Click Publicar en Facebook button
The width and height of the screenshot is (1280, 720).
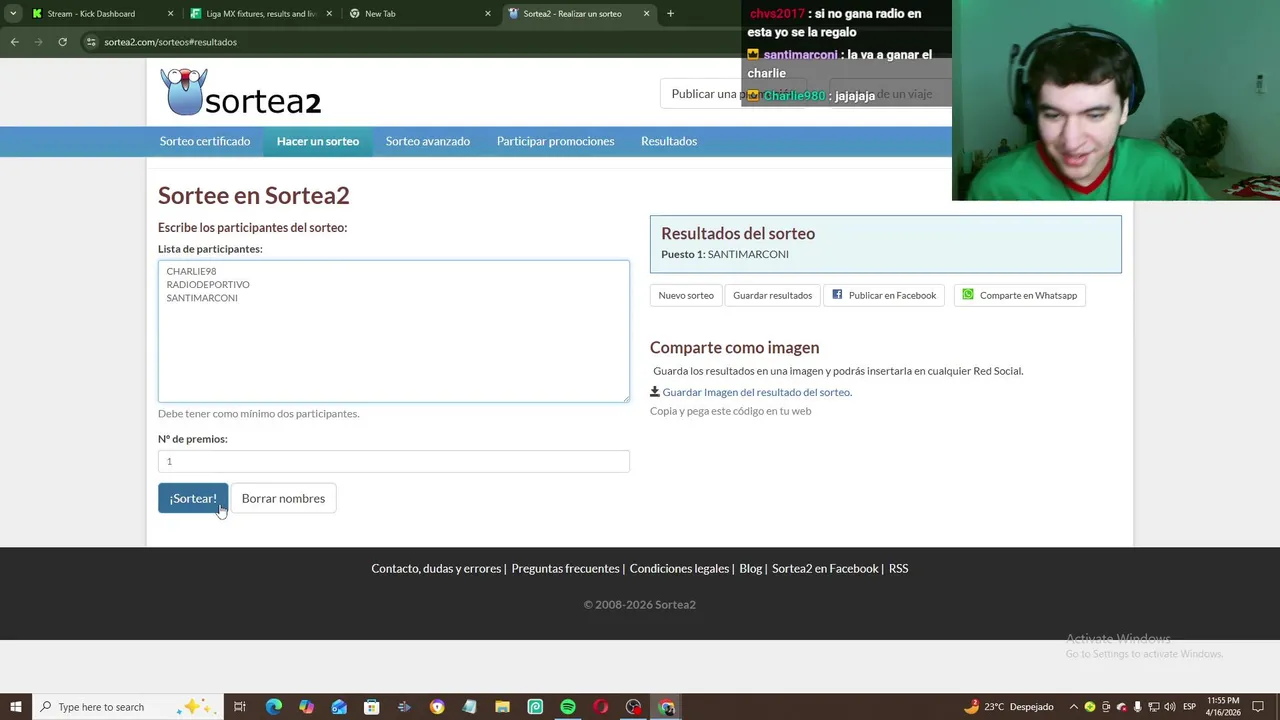pyautogui.click(x=884, y=295)
